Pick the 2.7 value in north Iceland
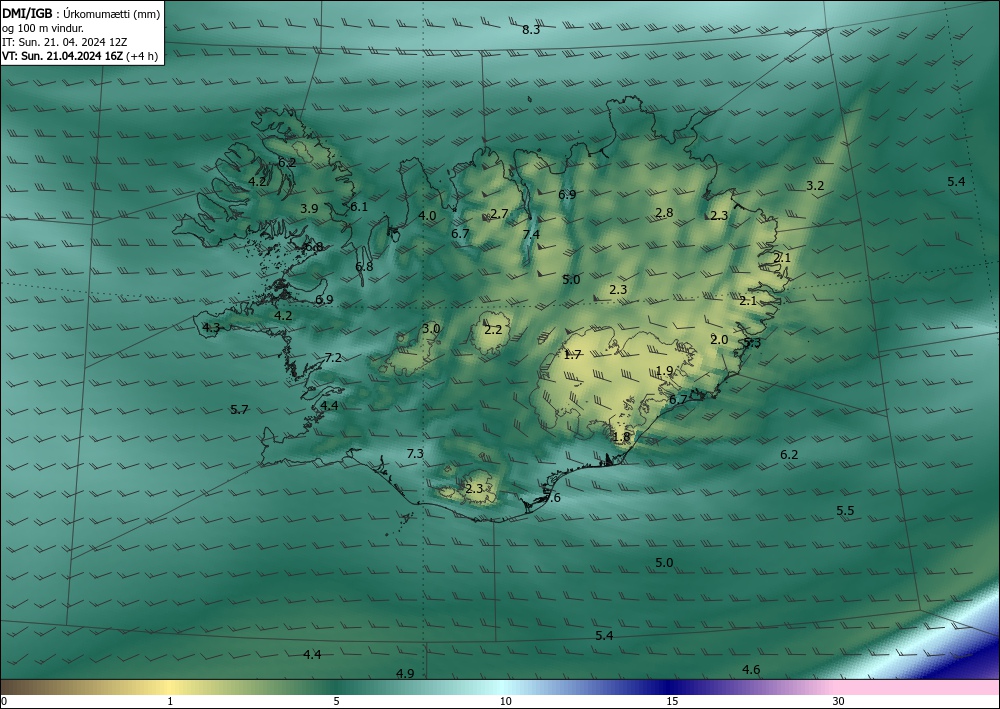This screenshot has height=709, width=1000. tap(499, 213)
